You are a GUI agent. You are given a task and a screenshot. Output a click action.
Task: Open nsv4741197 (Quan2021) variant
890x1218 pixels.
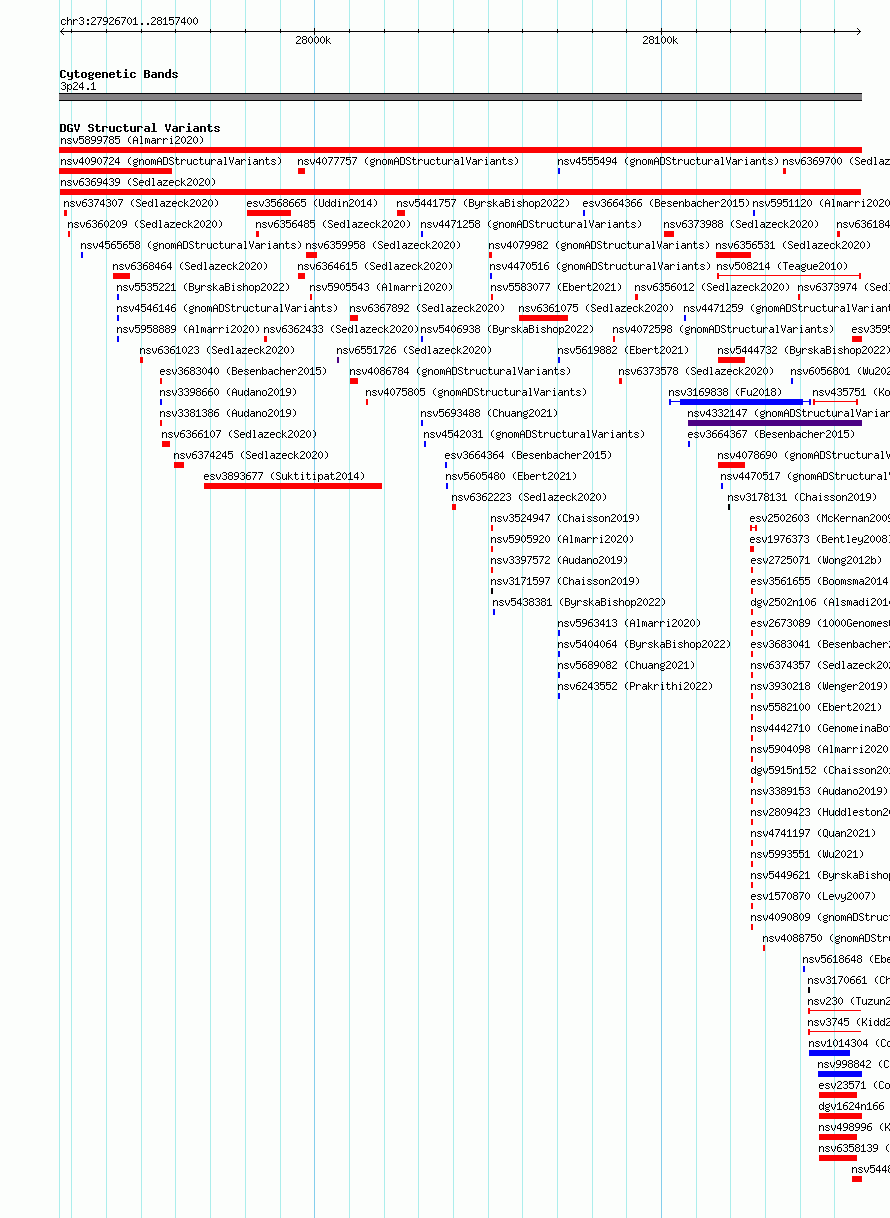click(813, 833)
